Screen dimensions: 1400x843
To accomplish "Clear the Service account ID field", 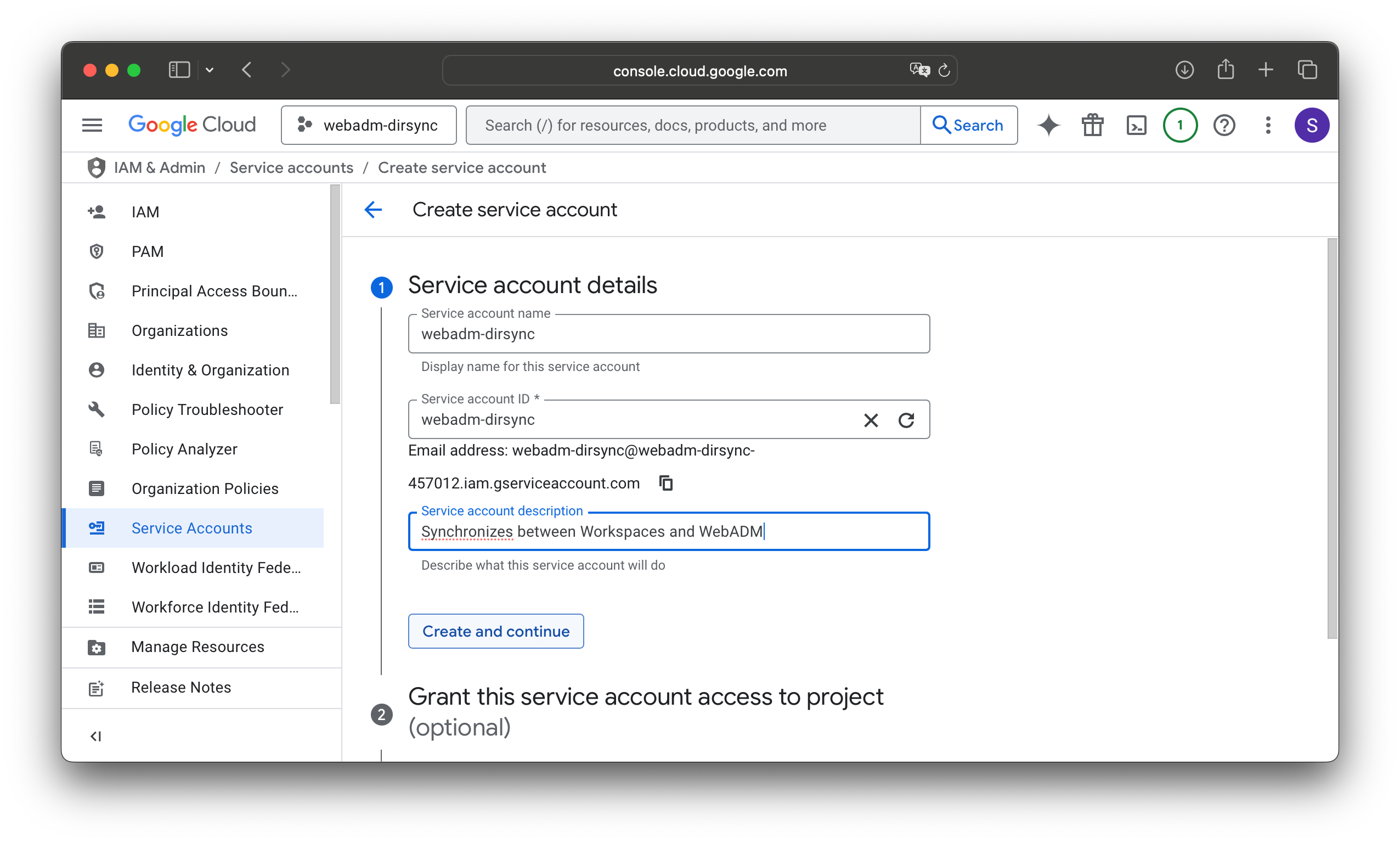I will 870,420.
